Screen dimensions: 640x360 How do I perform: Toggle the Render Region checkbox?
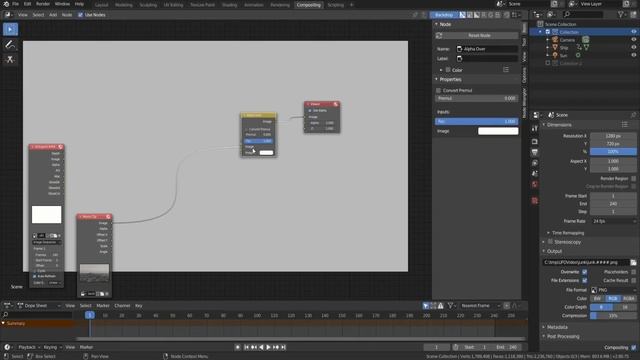(633, 178)
